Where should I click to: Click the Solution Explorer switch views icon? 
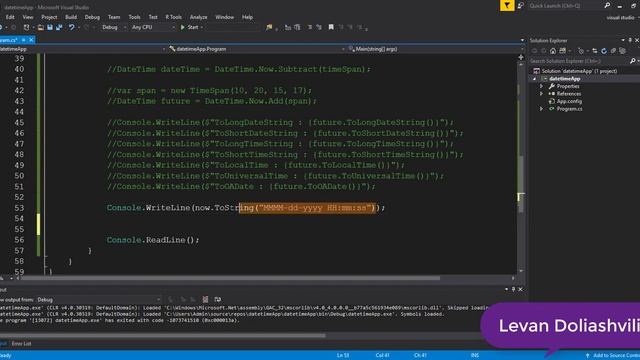[x=563, y=51]
